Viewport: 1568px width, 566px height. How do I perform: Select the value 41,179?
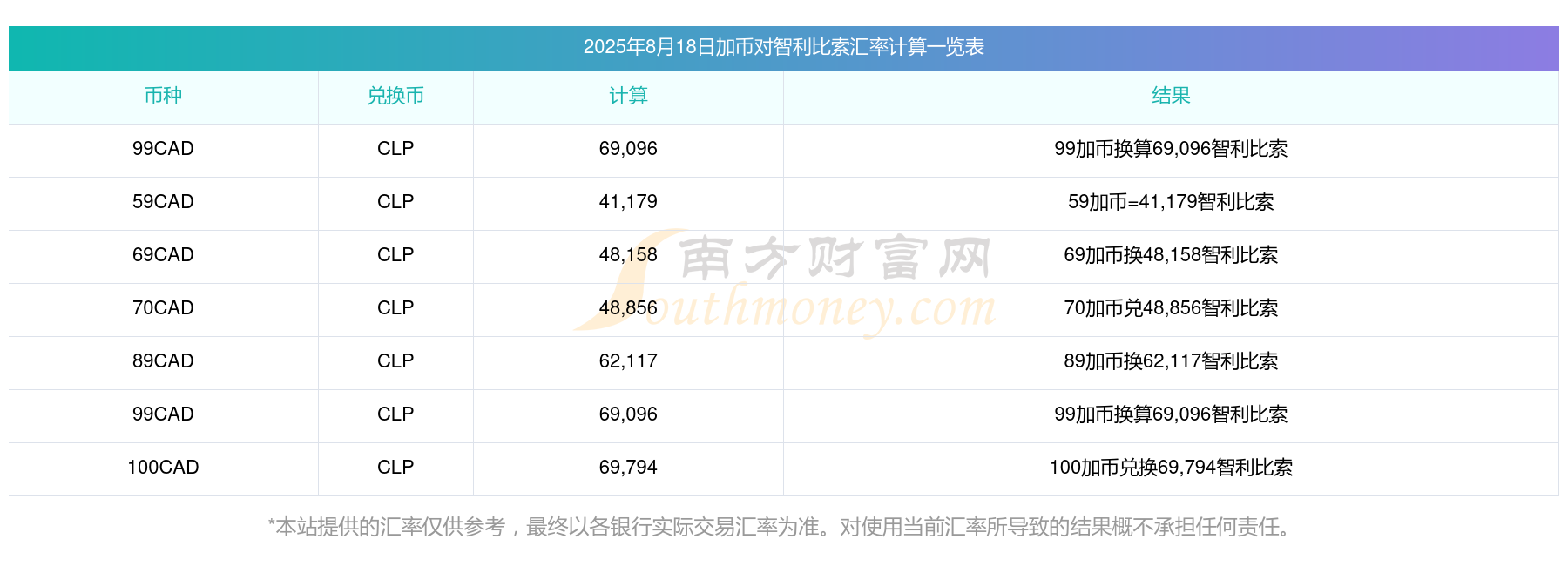pos(628,202)
